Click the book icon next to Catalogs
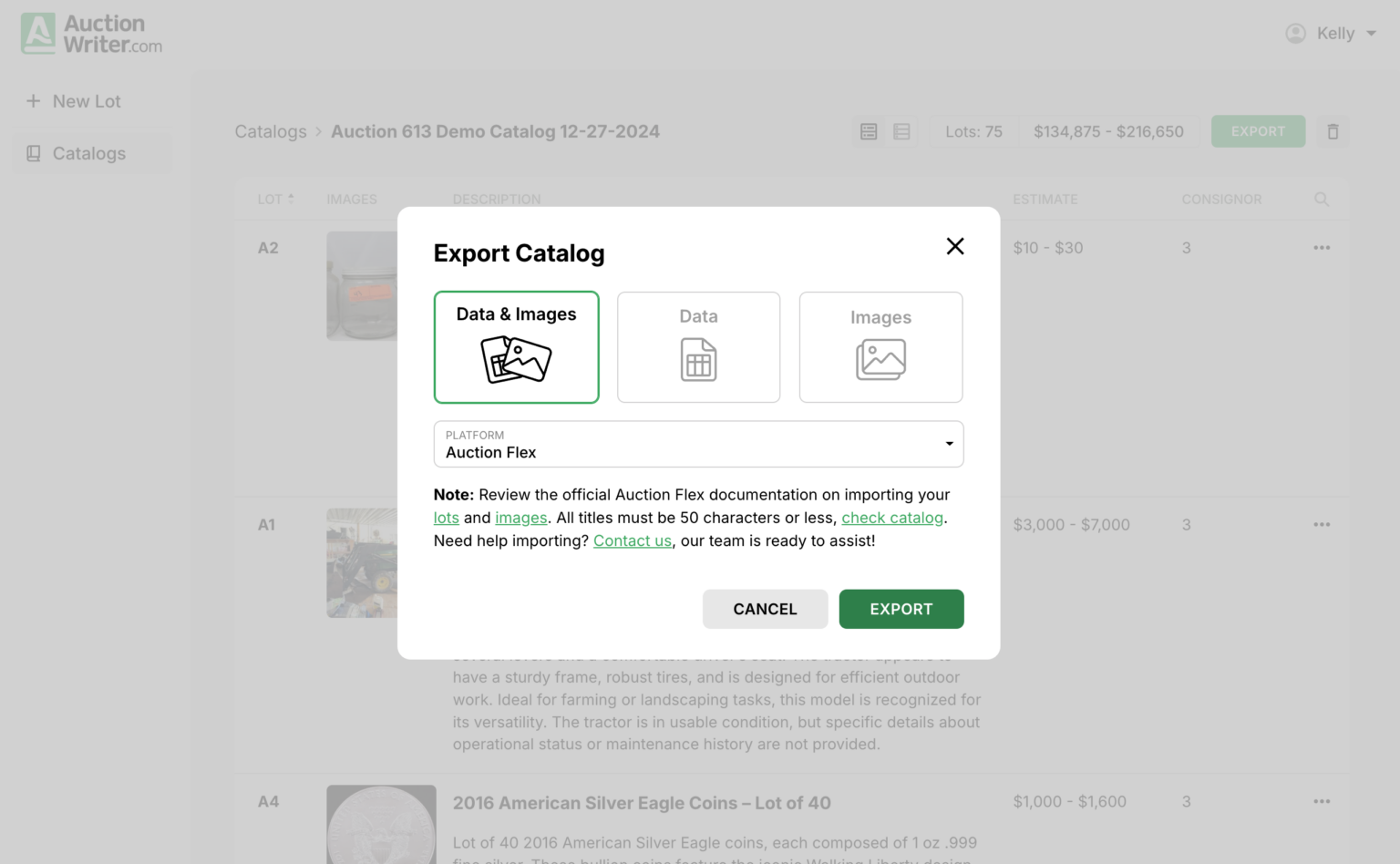This screenshot has height=864, width=1400. point(34,153)
